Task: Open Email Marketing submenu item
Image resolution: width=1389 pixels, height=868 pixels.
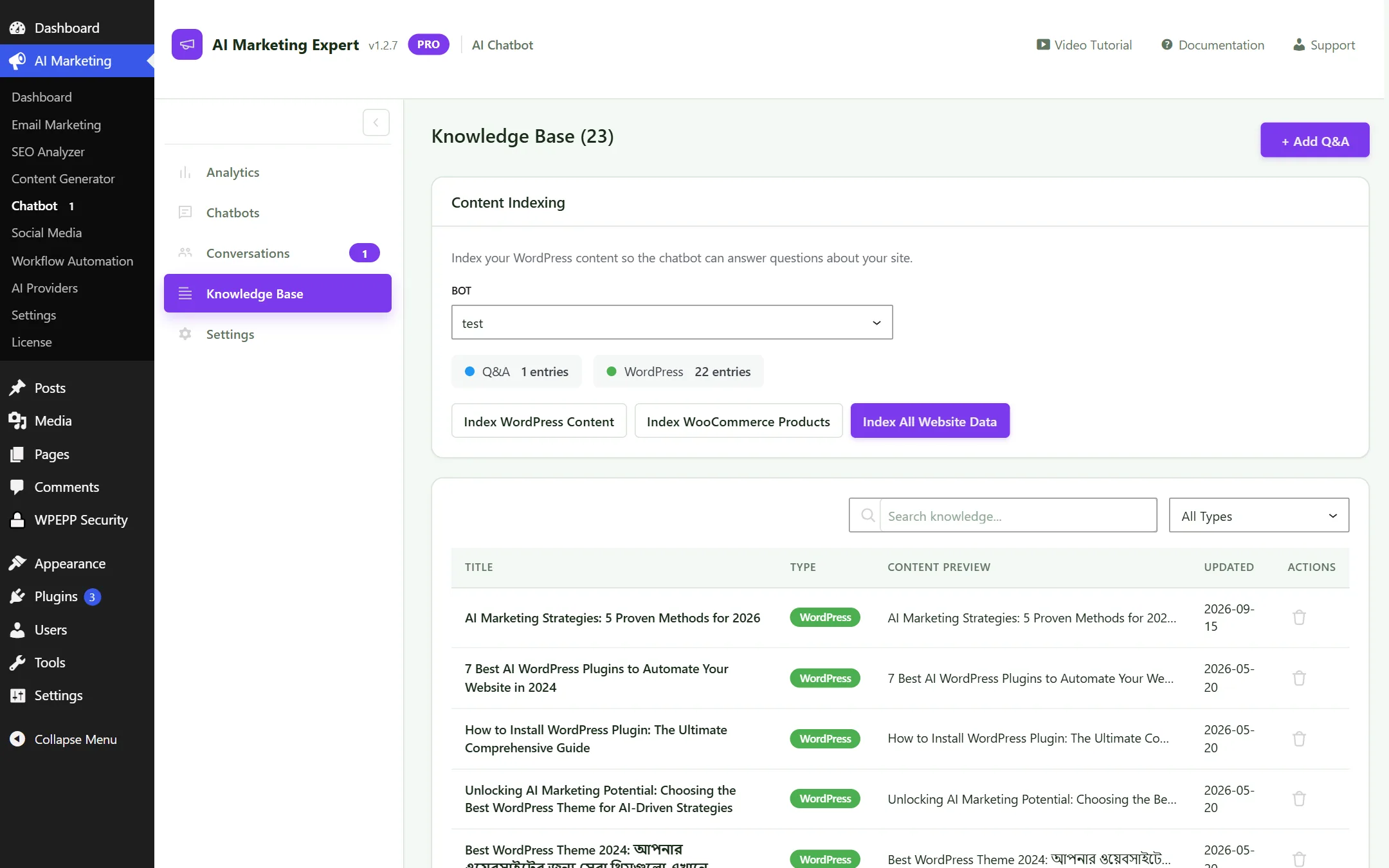Action: click(x=56, y=125)
